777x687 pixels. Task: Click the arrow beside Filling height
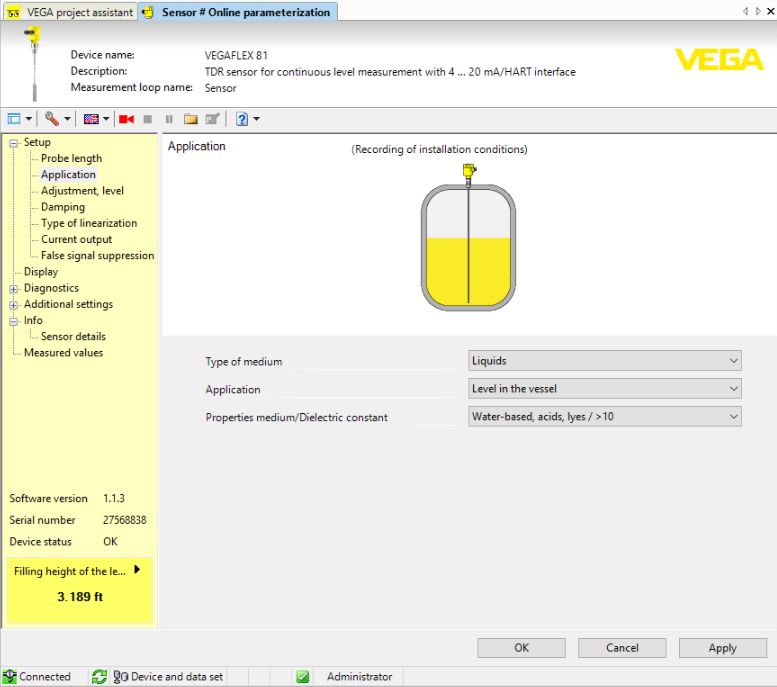[x=137, y=570]
